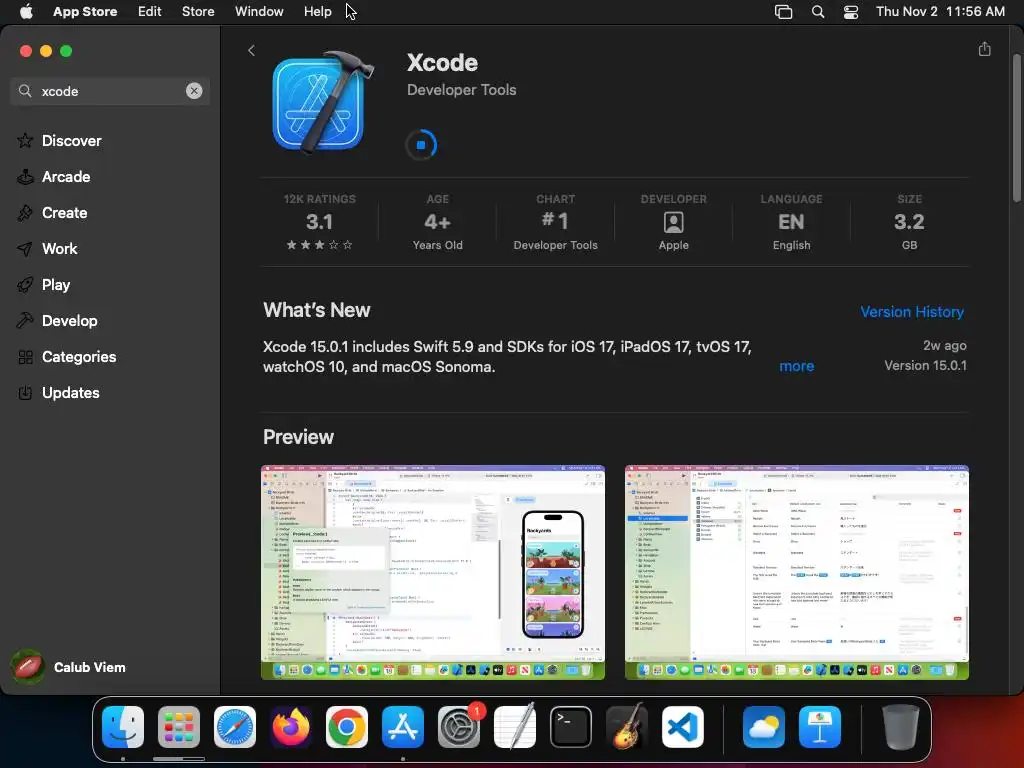
Task: Click the 3.1 star ratings summary
Action: point(319,222)
